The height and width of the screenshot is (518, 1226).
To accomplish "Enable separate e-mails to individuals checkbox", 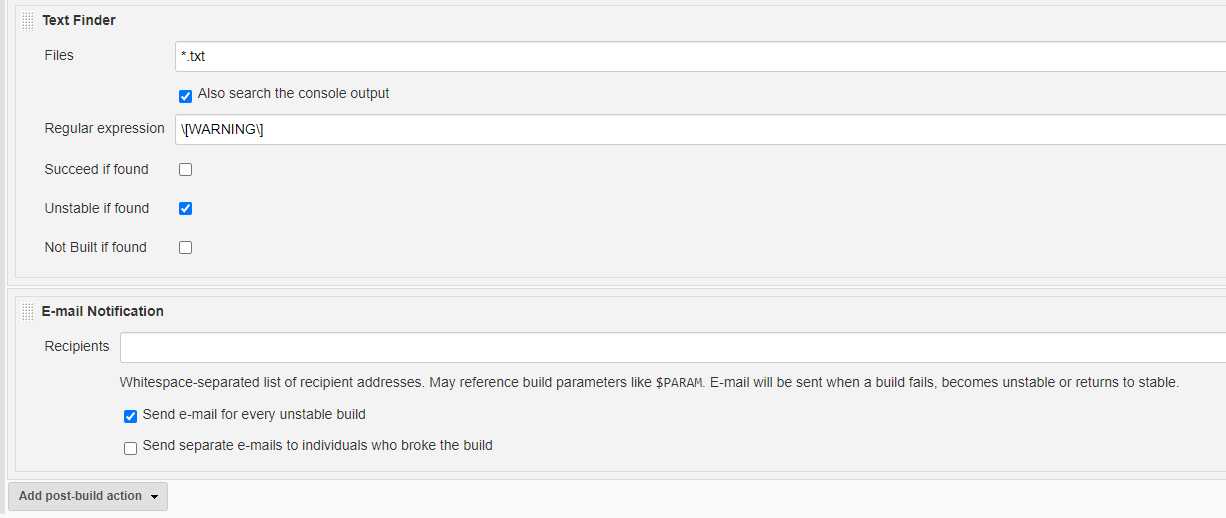I will tap(130, 448).
